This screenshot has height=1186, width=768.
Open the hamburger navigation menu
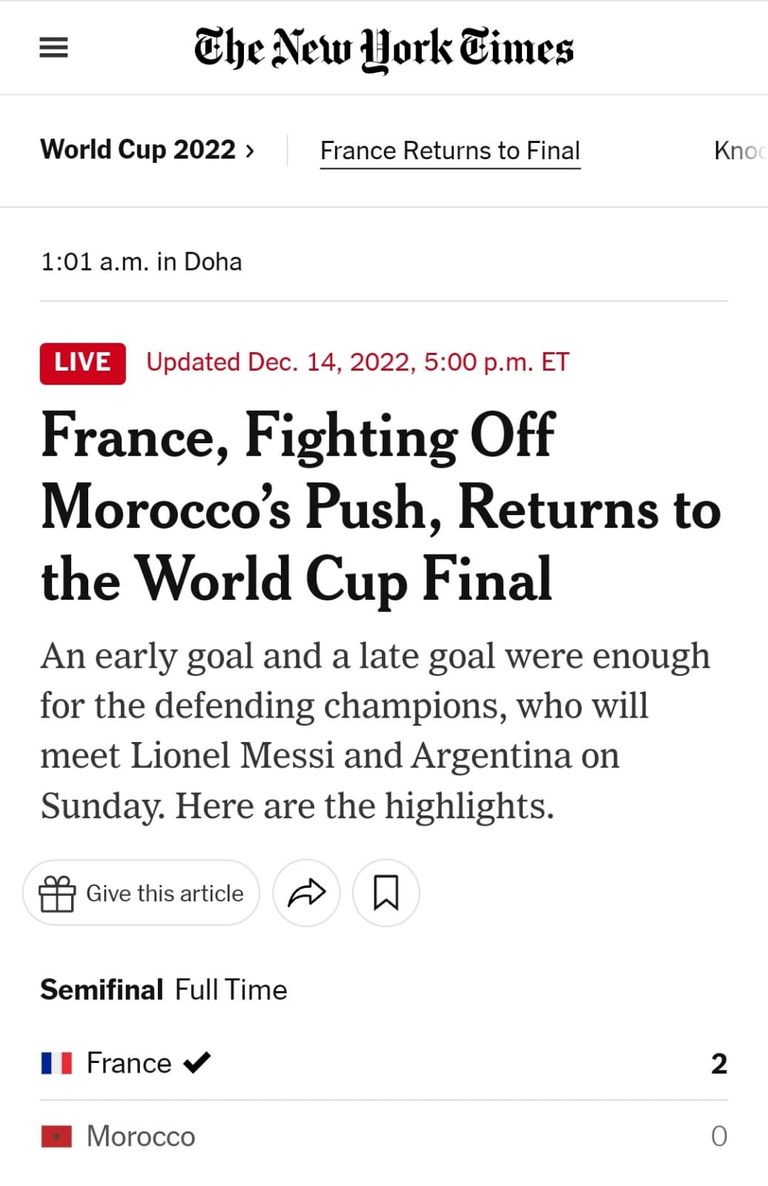point(53,48)
